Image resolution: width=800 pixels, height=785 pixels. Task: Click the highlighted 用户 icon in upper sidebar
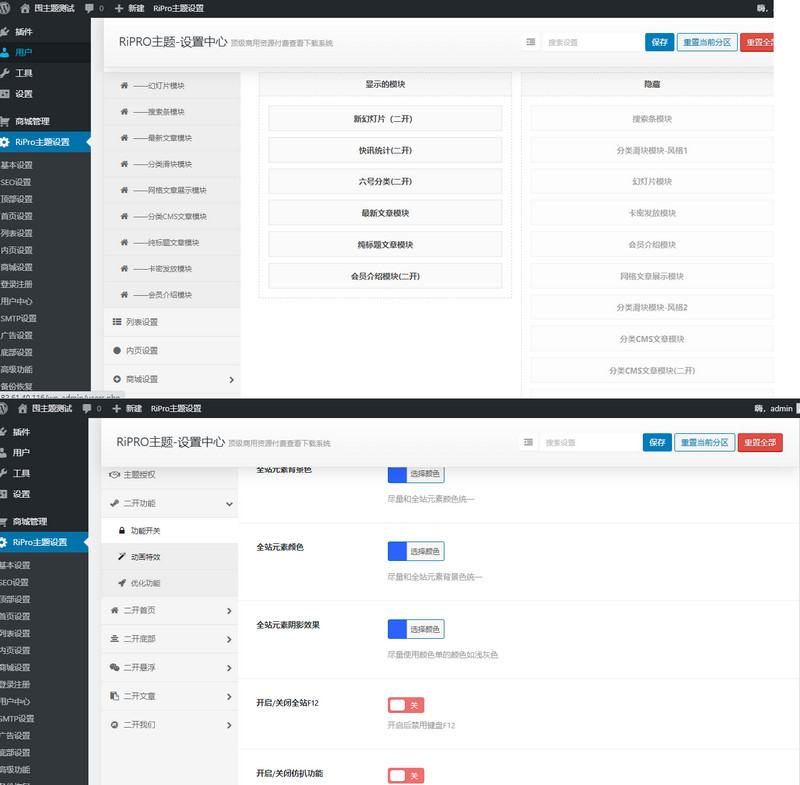(x=5, y=52)
